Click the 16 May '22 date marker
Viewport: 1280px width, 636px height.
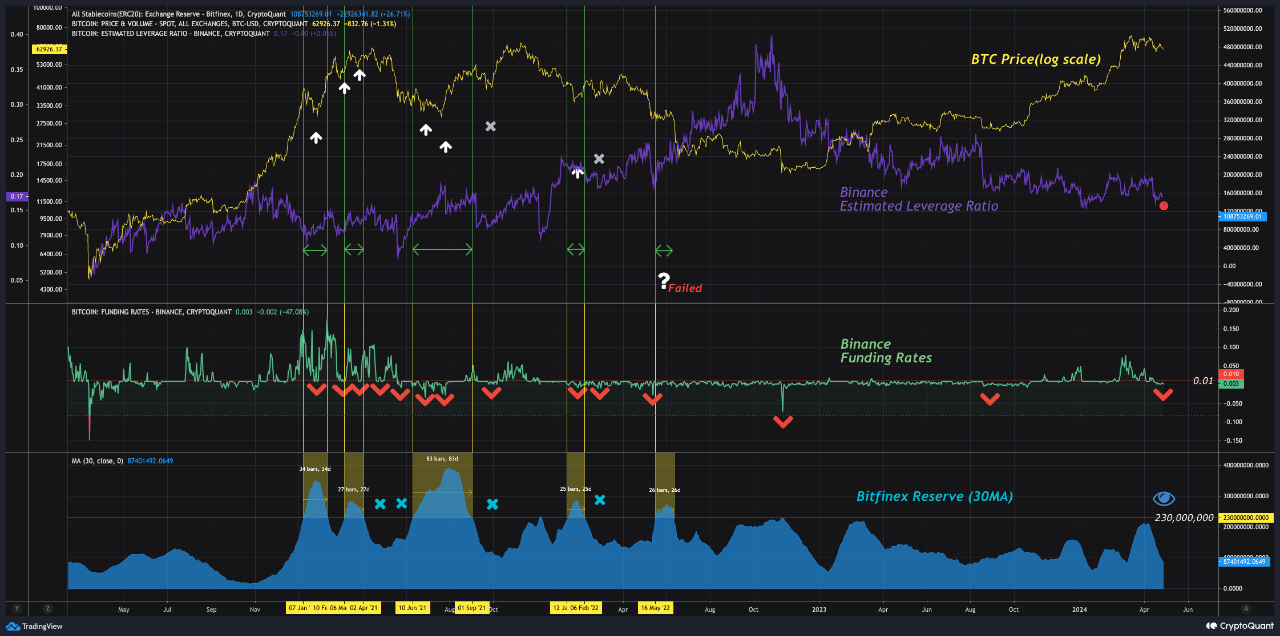pos(656,607)
